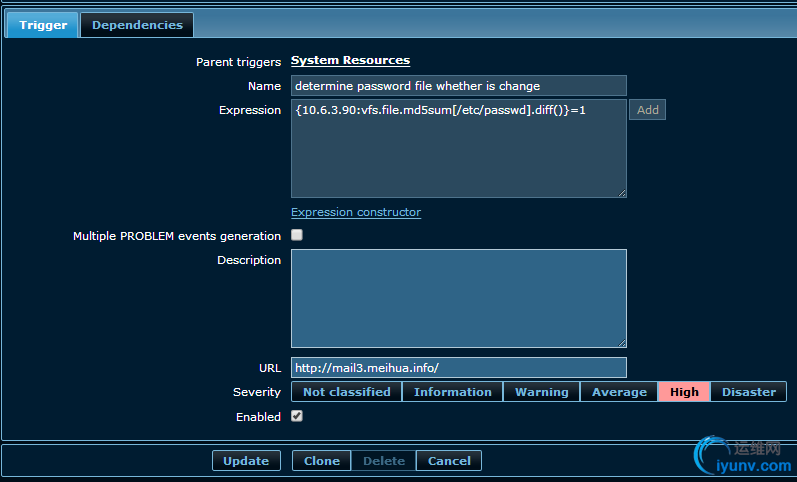Select the Trigger tab

click(43, 25)
